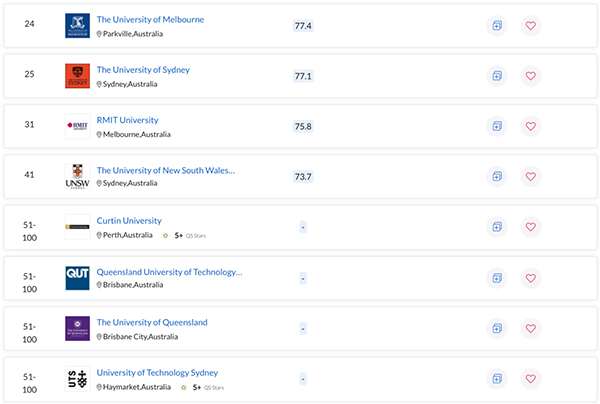600x404 pixels.
Task: Open Queensland University of Technology link
Action: 170,272
